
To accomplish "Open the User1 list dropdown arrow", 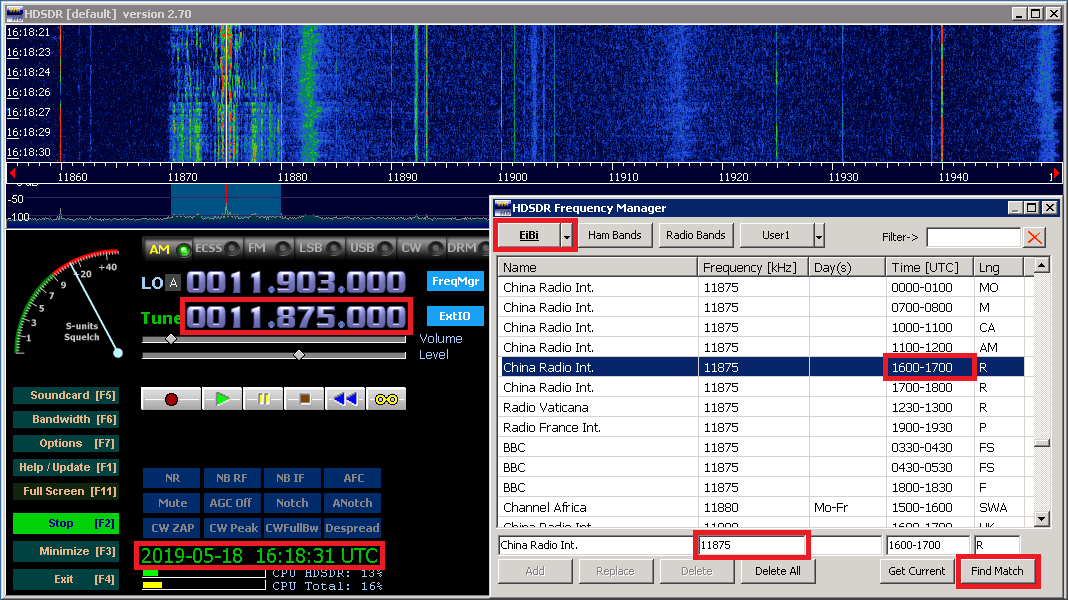I will point(819,236).
